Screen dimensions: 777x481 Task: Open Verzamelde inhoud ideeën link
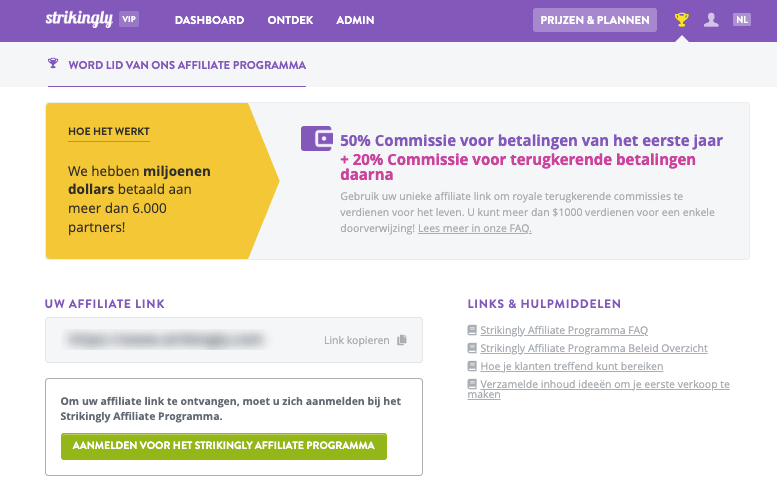click(x=599, y=389)
